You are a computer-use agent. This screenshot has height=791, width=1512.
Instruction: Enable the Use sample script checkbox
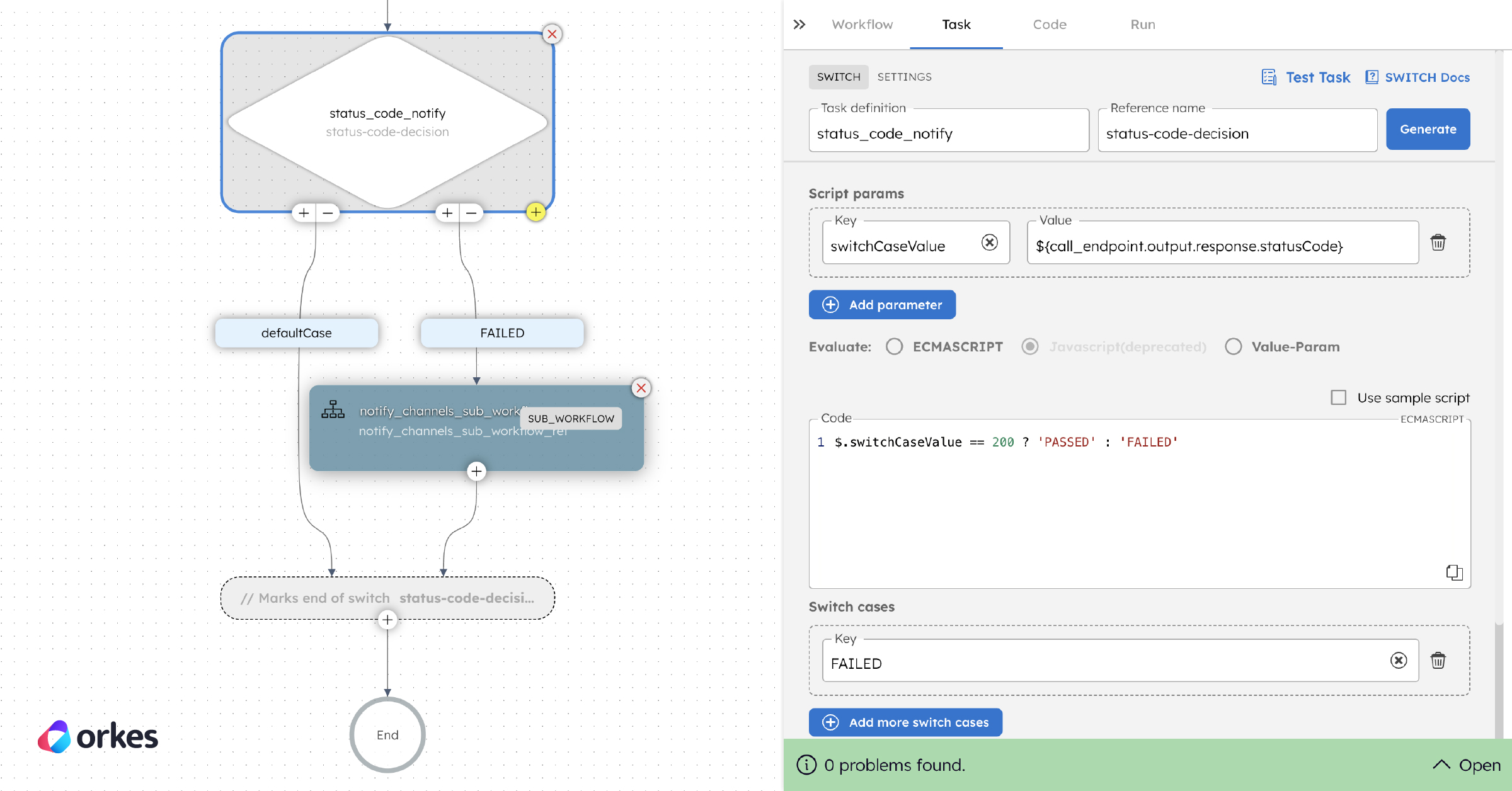(1338, 397)
